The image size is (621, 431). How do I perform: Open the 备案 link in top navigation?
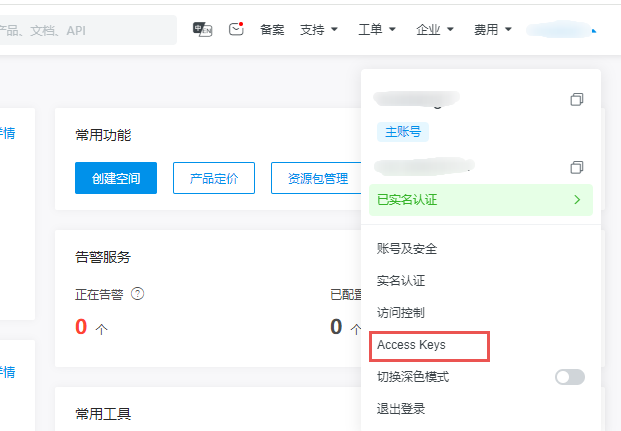tap(272, 30)
